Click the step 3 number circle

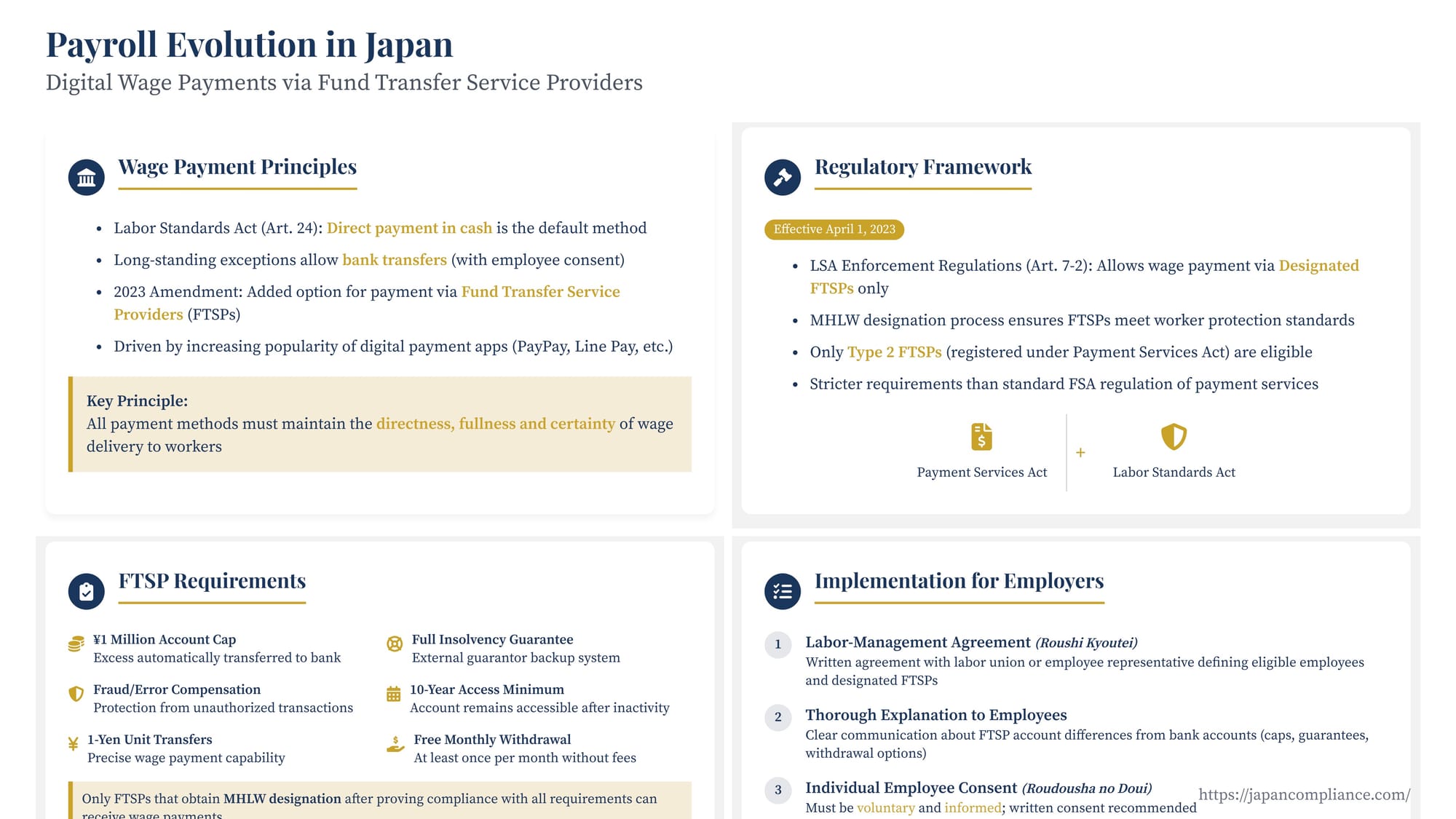coord(778,790)
